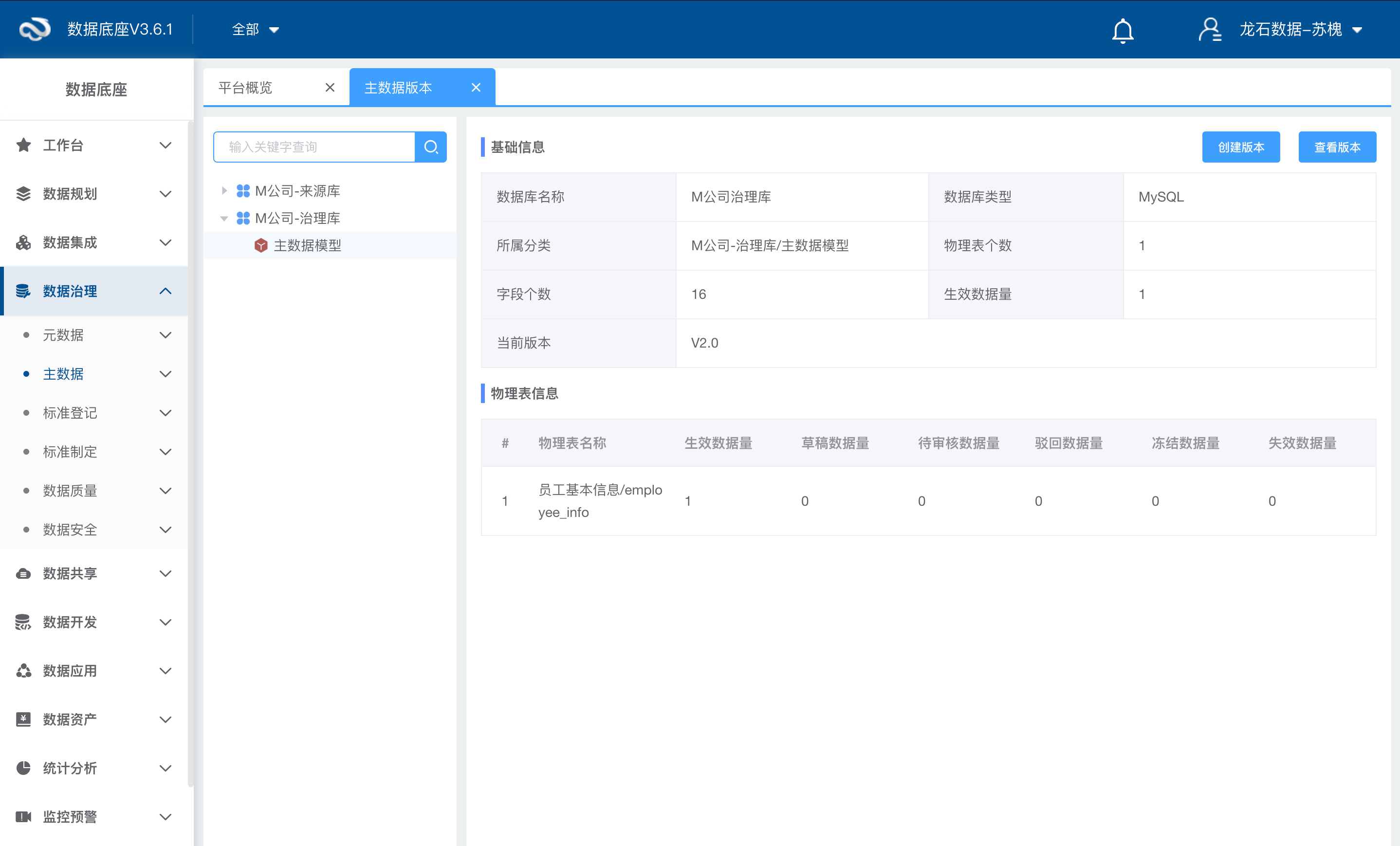Viewport: 1400px width, 846px height.
Task: Expand the M公司-来源库 tree node
Action: 224,191
